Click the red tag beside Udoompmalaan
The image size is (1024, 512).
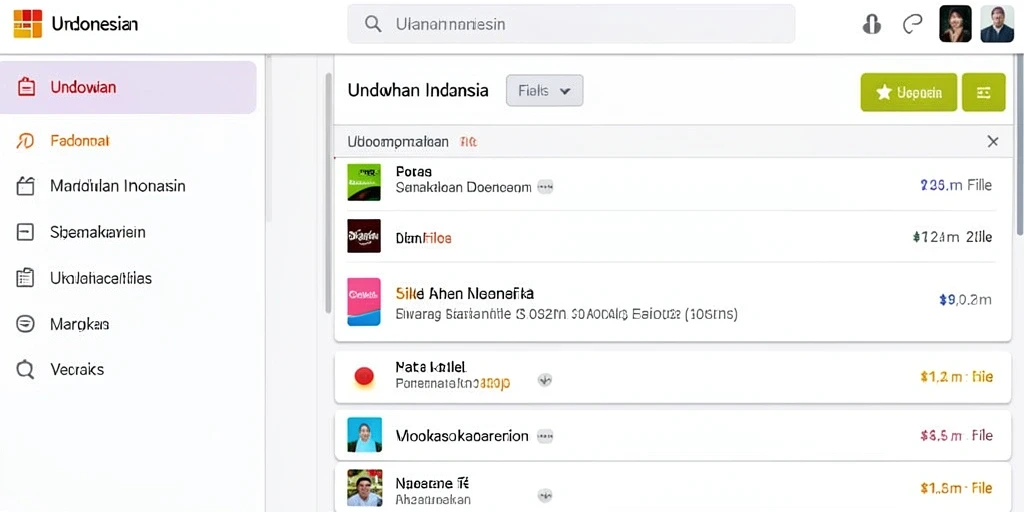point(468,141)
